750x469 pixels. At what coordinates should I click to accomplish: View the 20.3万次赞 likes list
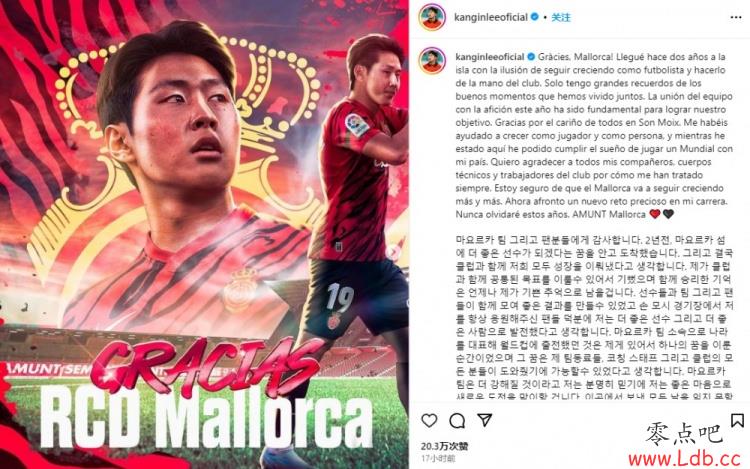444,446
